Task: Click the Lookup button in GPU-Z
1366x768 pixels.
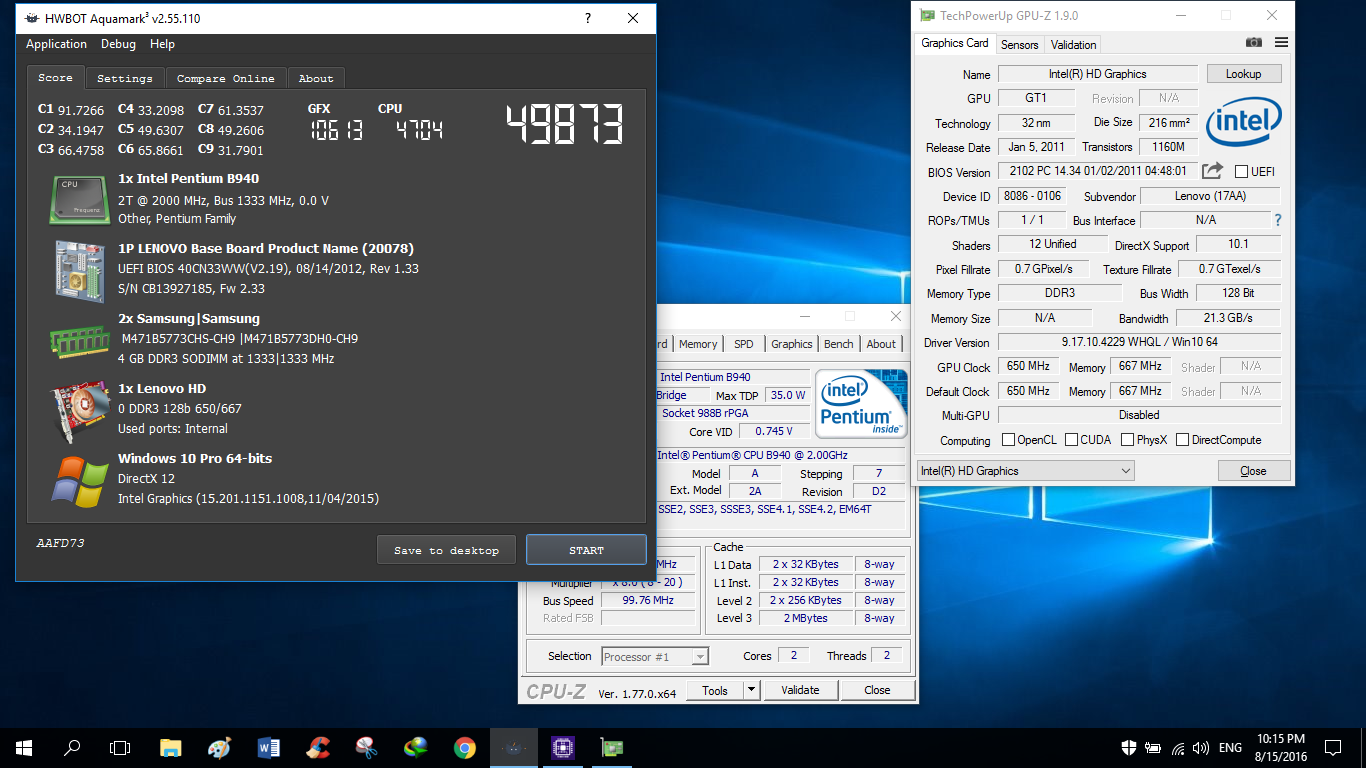Action: coord(1244,74)
